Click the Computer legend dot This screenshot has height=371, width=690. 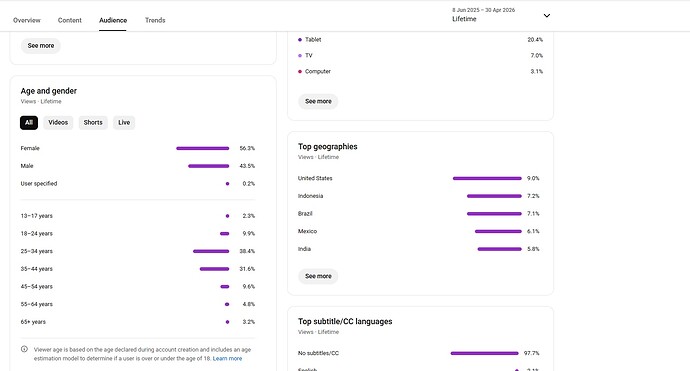[300, 71]
